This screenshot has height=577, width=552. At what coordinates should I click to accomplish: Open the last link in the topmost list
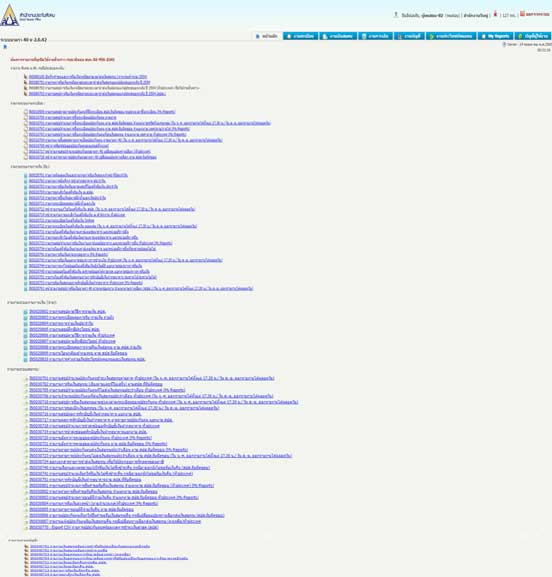[97, 93]
